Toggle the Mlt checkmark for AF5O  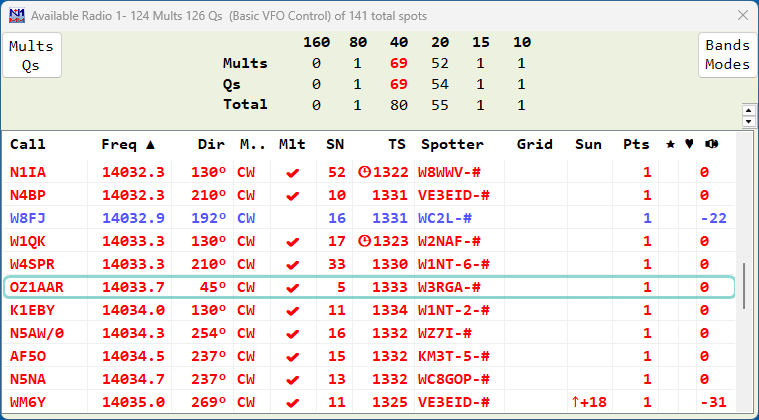(292, 356)
